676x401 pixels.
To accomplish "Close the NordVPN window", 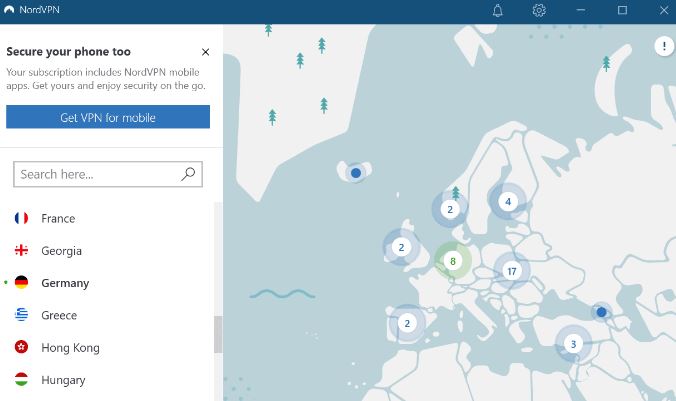I will [664, 10].
